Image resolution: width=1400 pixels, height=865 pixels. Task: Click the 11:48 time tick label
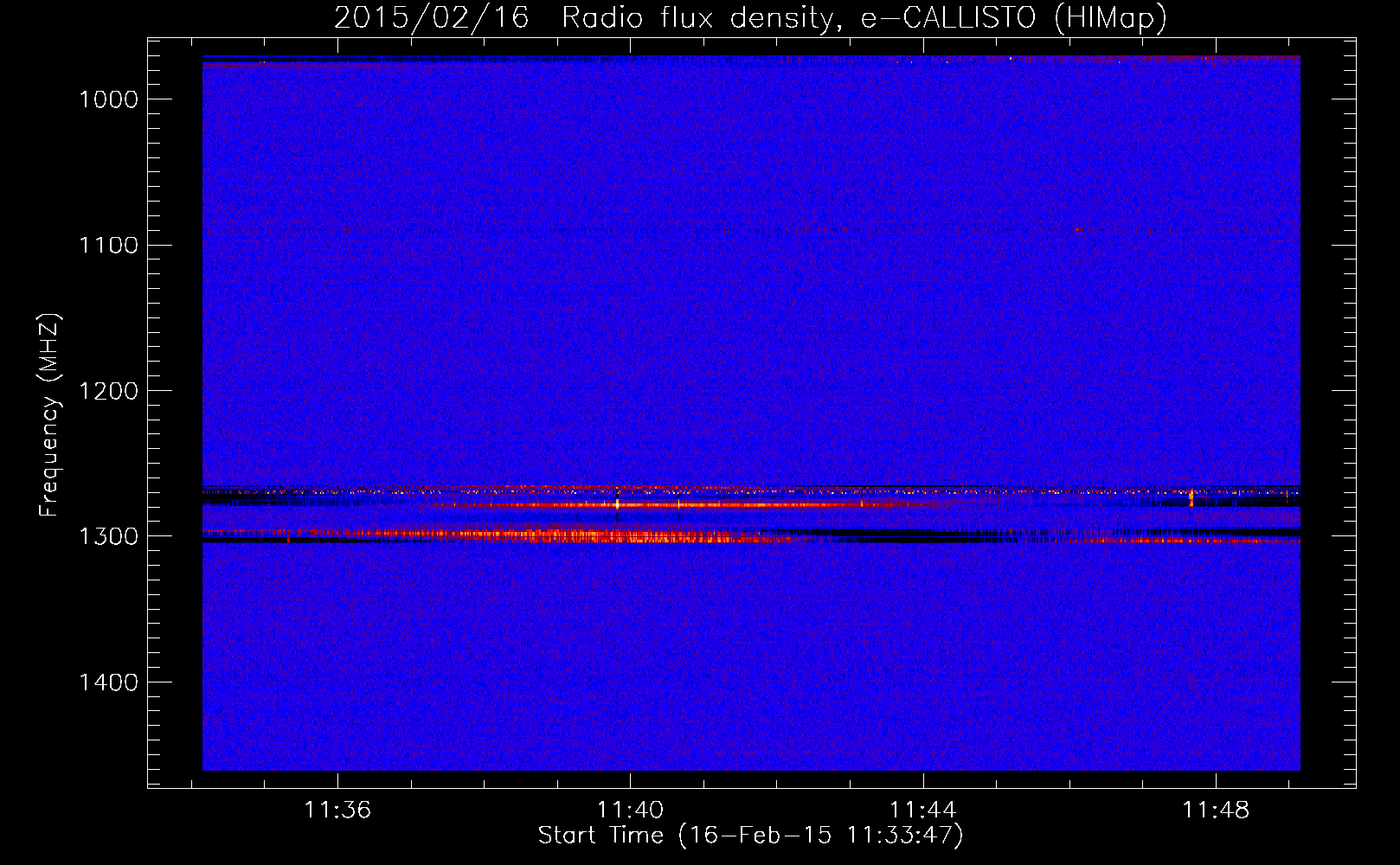[1217, 810]
